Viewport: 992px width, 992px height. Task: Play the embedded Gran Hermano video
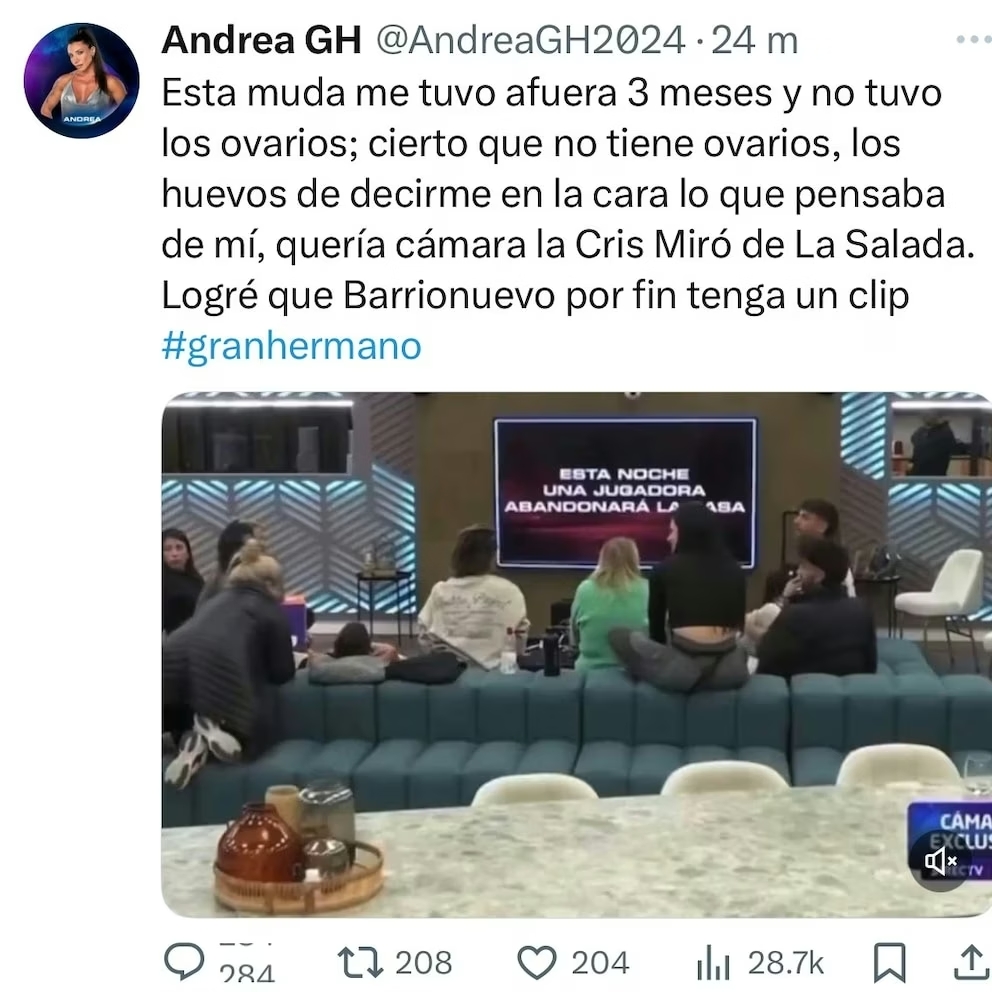[576, 655]
